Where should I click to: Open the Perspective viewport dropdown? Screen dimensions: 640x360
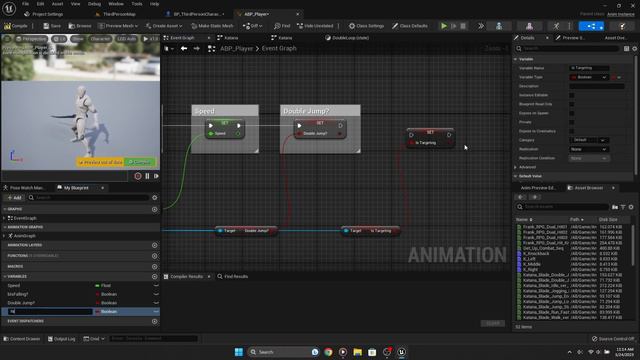31,39
